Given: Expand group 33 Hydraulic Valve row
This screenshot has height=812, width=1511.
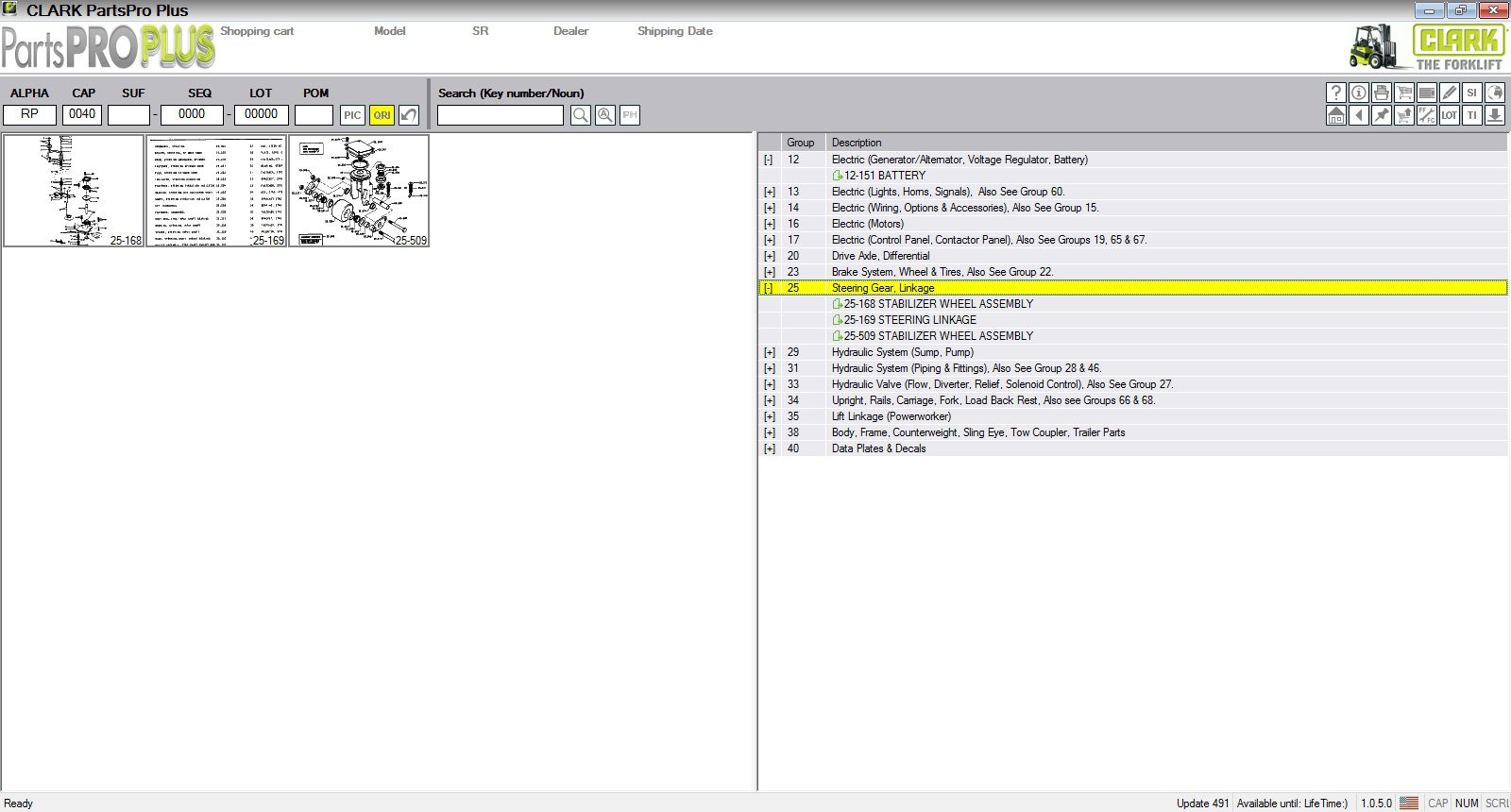Looking at the screenshot, I should click(x=769, y=384).
